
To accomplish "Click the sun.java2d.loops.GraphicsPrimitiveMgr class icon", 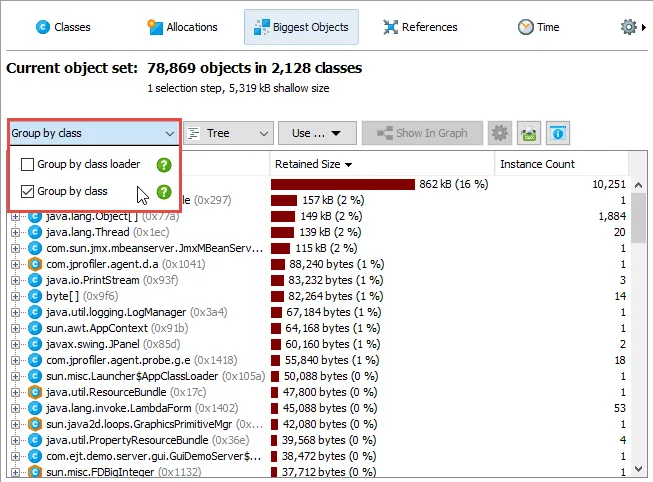I will (x=35, y=425).
